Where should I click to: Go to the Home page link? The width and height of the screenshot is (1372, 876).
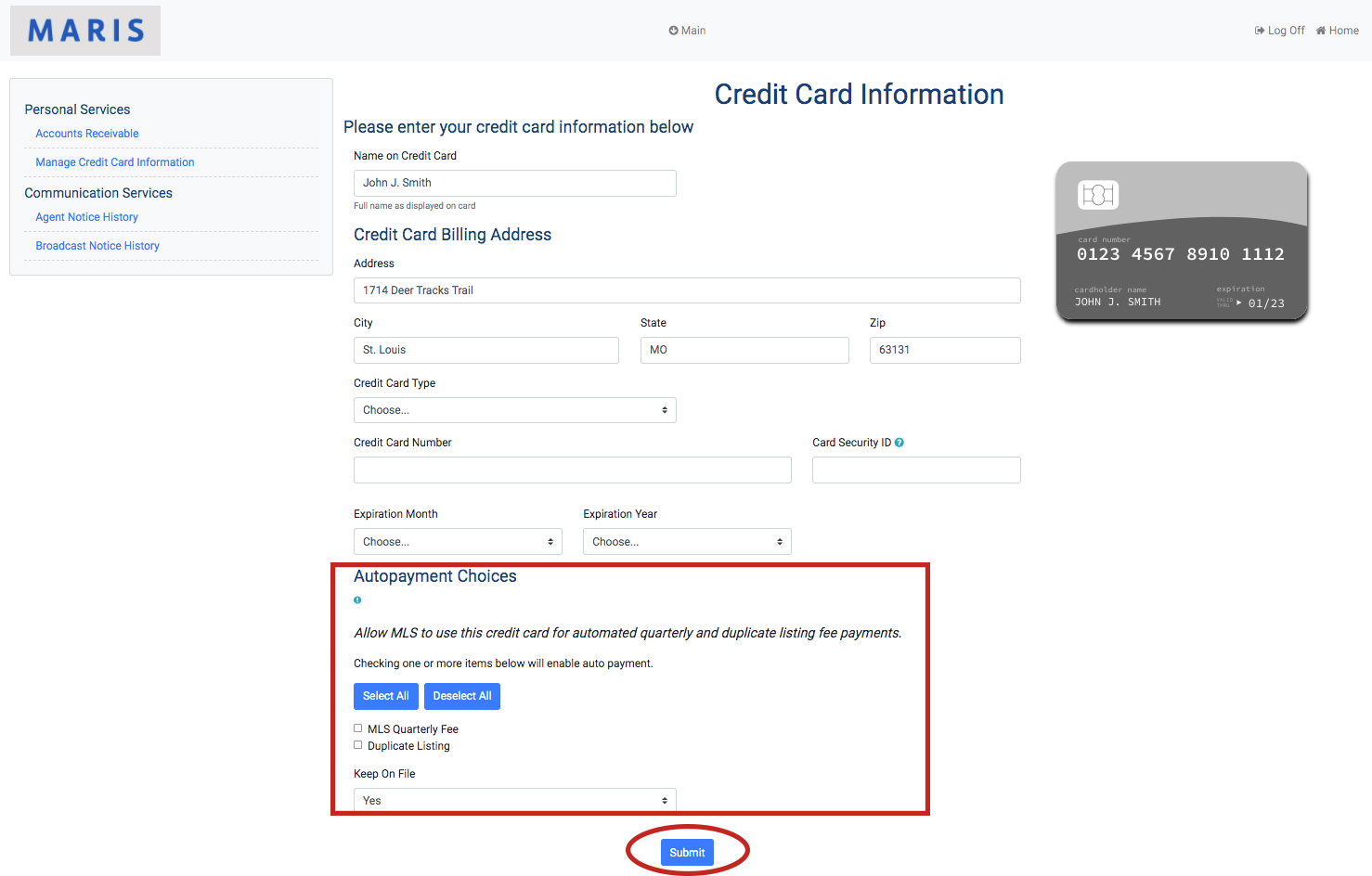point(1338,31)
